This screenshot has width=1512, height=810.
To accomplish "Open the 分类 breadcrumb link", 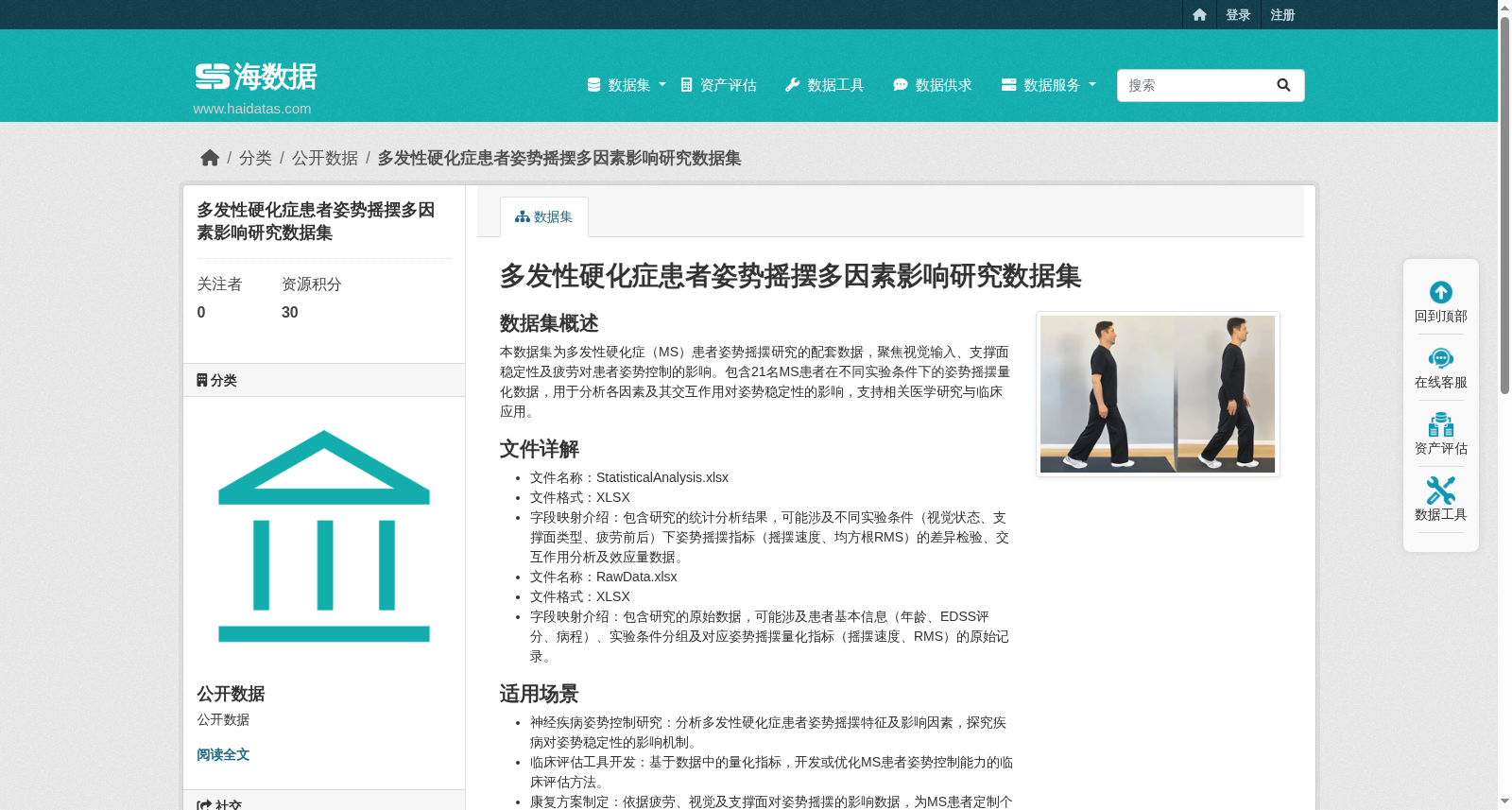I will (255, 158).
